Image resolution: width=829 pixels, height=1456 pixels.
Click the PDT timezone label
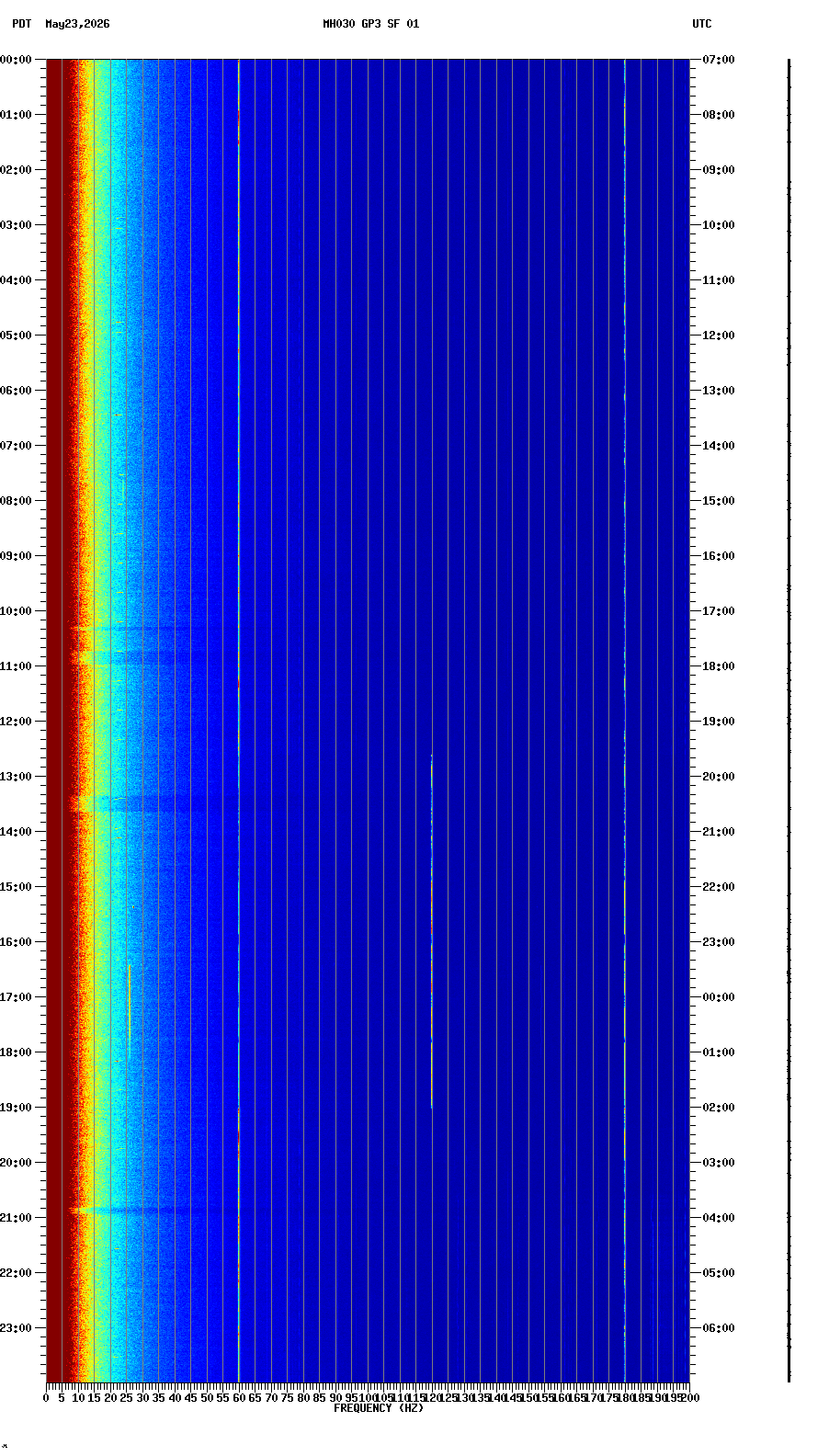(21, 24)
